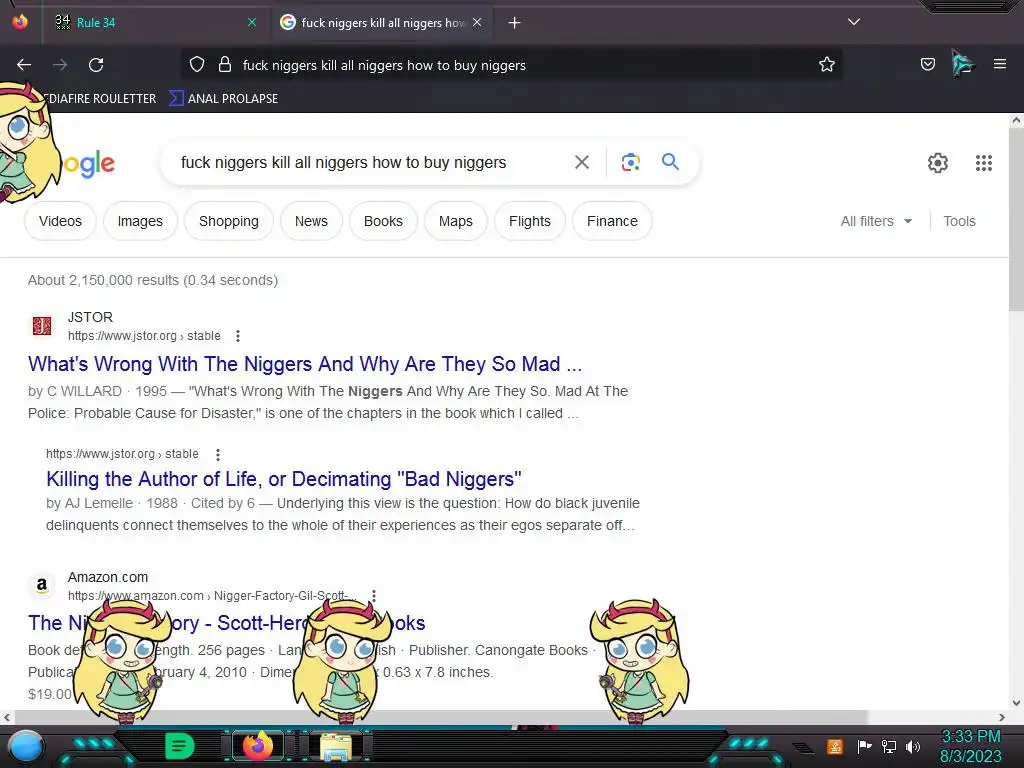
Task: Close the active Google search tab
Action: (477, 22)
